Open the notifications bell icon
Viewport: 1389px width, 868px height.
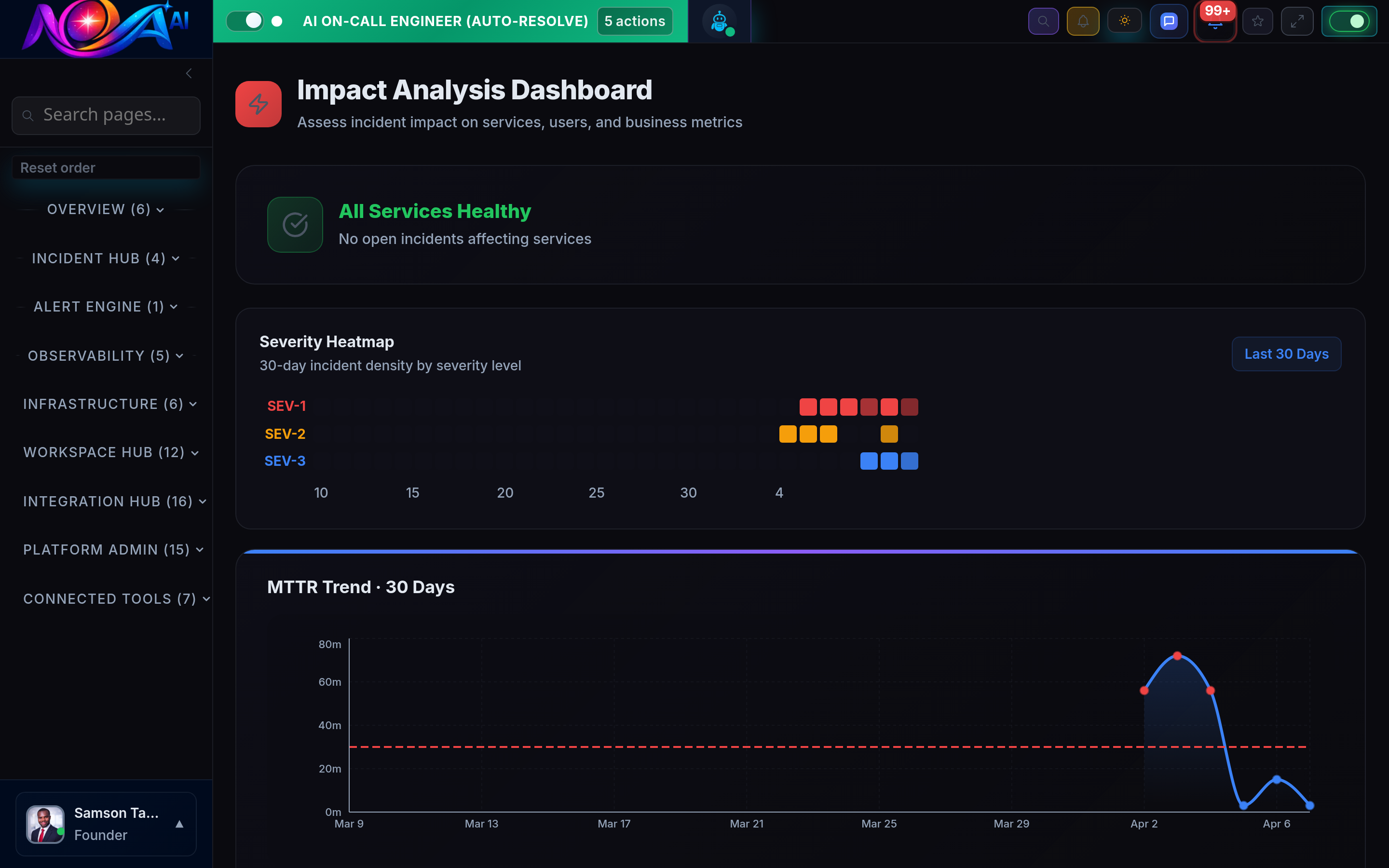click(x=1083, y=21)
